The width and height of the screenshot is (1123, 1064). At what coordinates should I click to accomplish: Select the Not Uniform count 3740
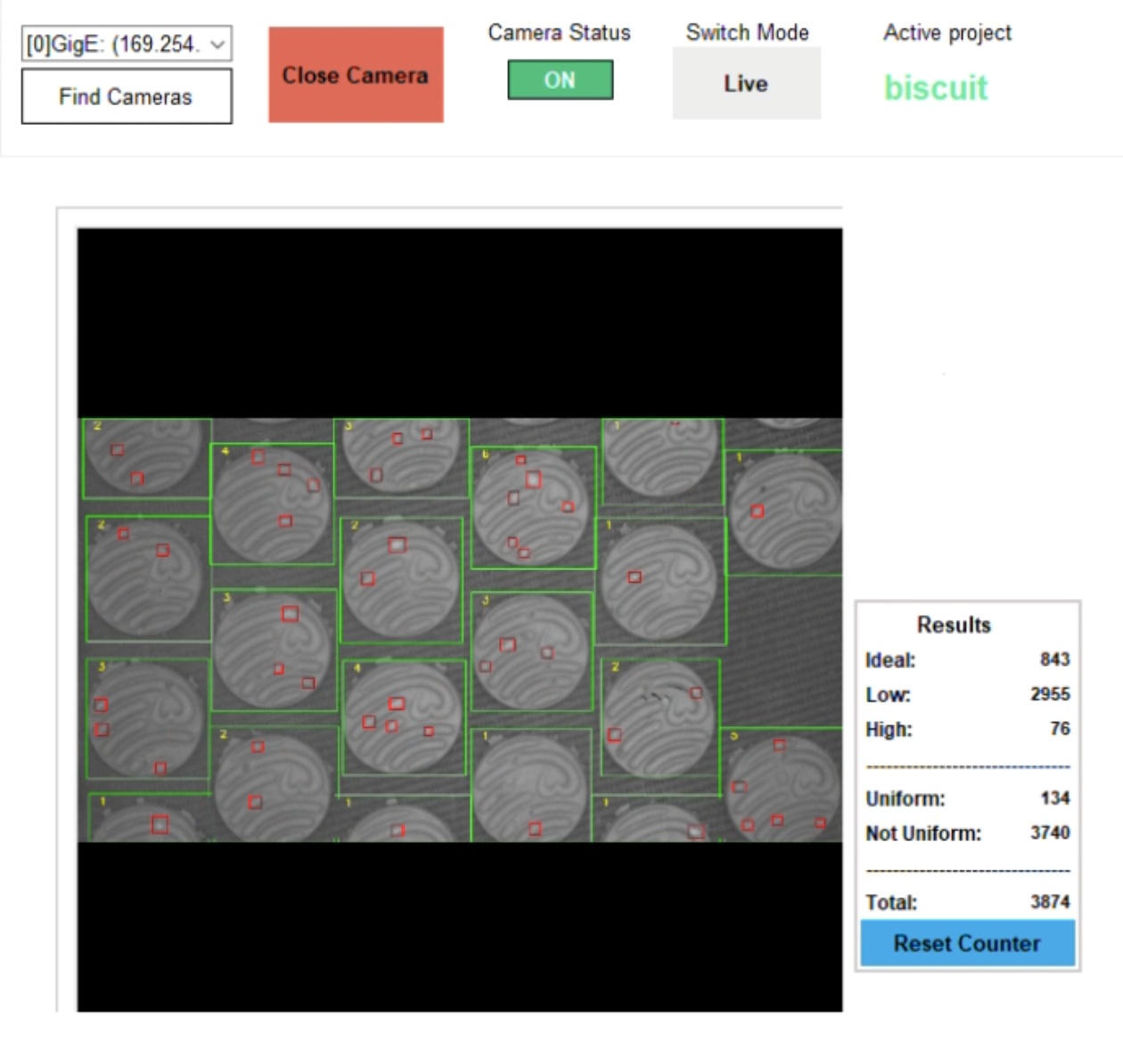point(1050,832)
